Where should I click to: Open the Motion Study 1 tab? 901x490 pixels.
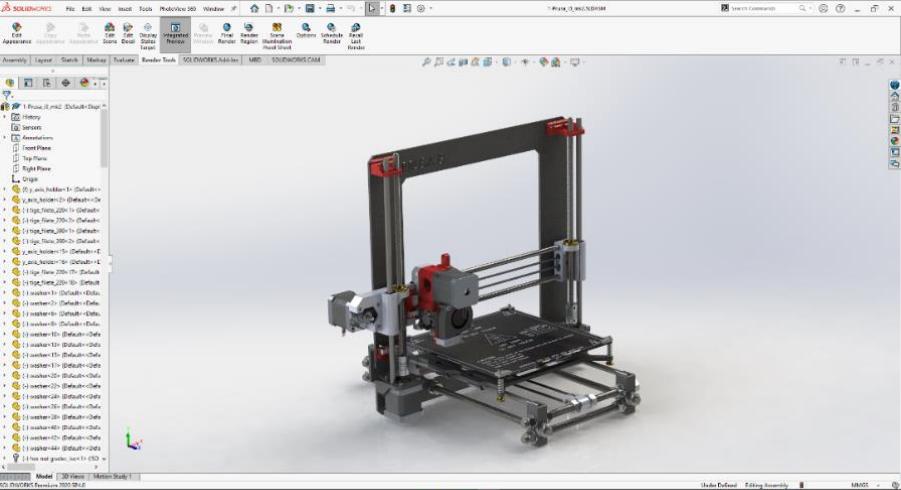(x=111, y=477)
